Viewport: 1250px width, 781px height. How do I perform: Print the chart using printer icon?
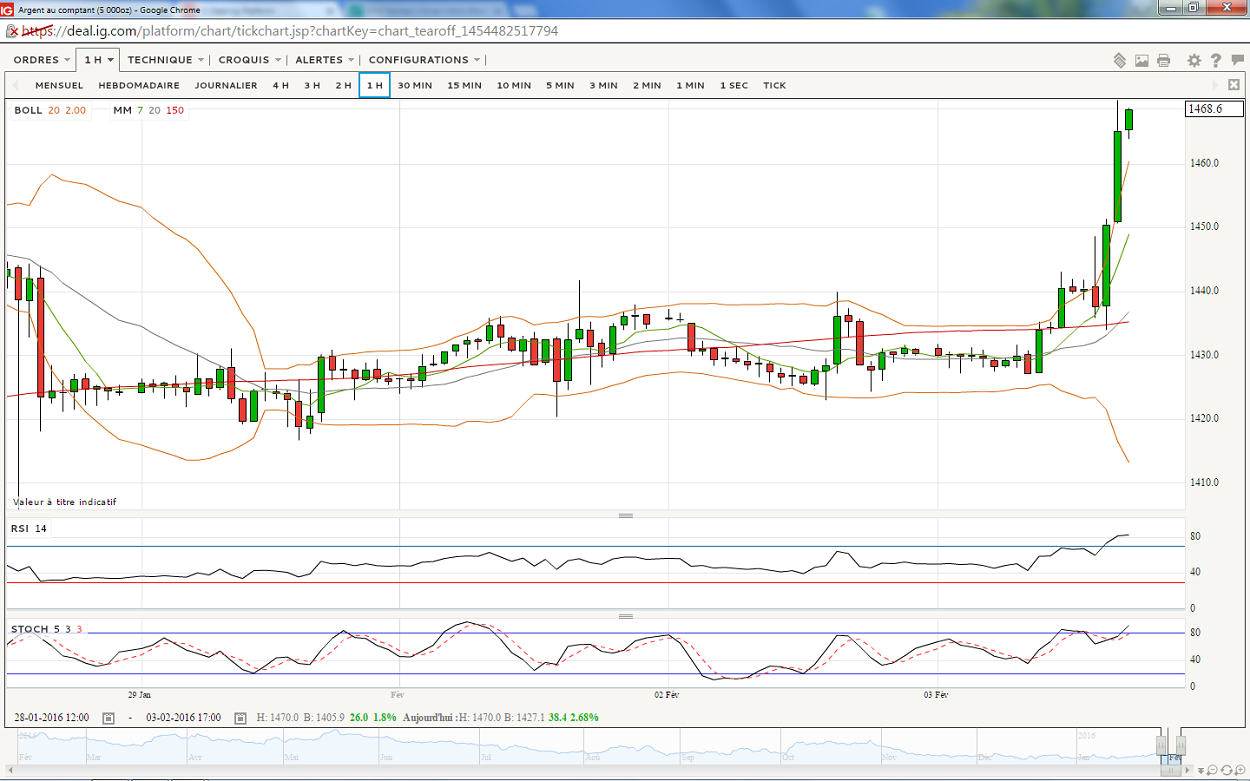[1163, 61]
